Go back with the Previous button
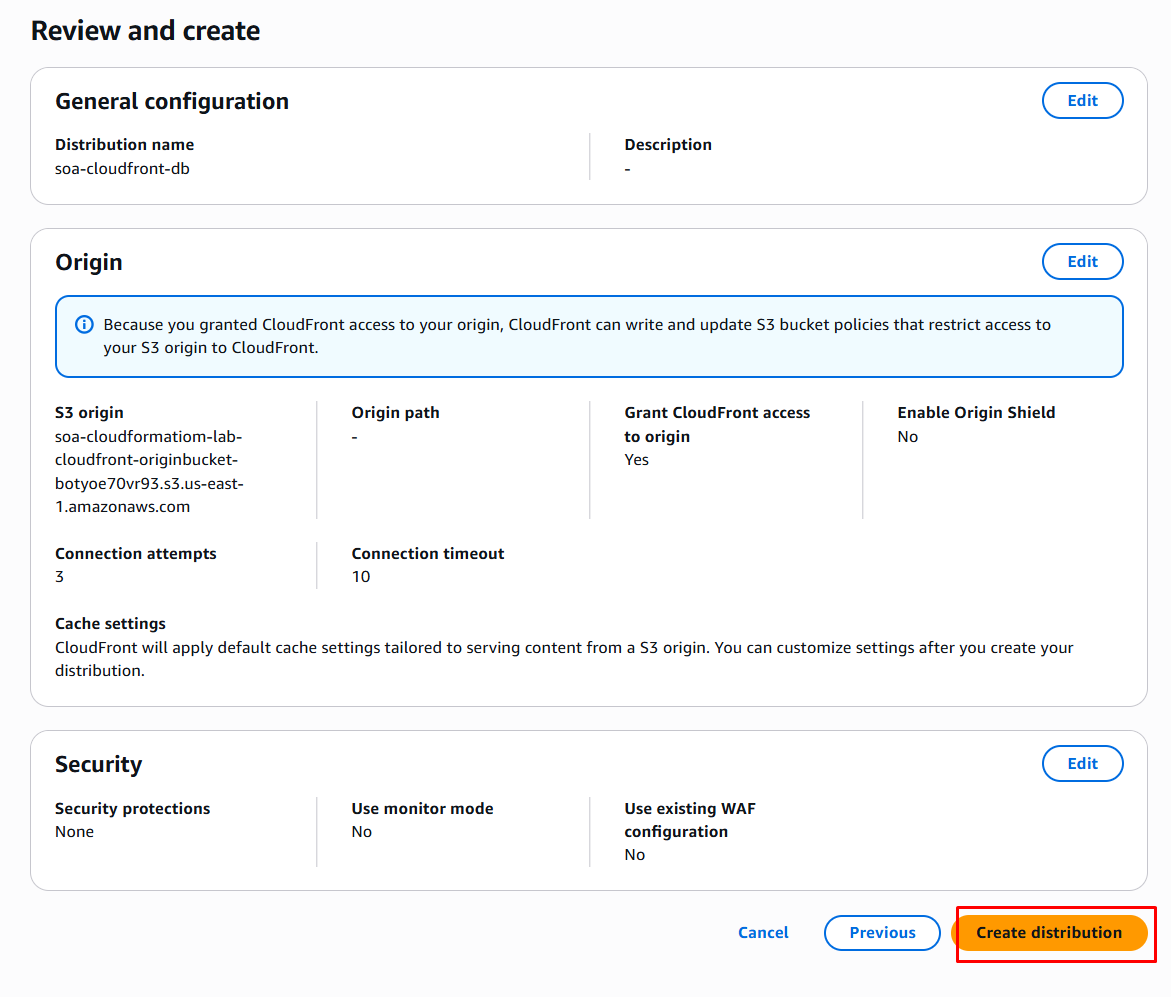1171x997 pixels. pos(881,933)
